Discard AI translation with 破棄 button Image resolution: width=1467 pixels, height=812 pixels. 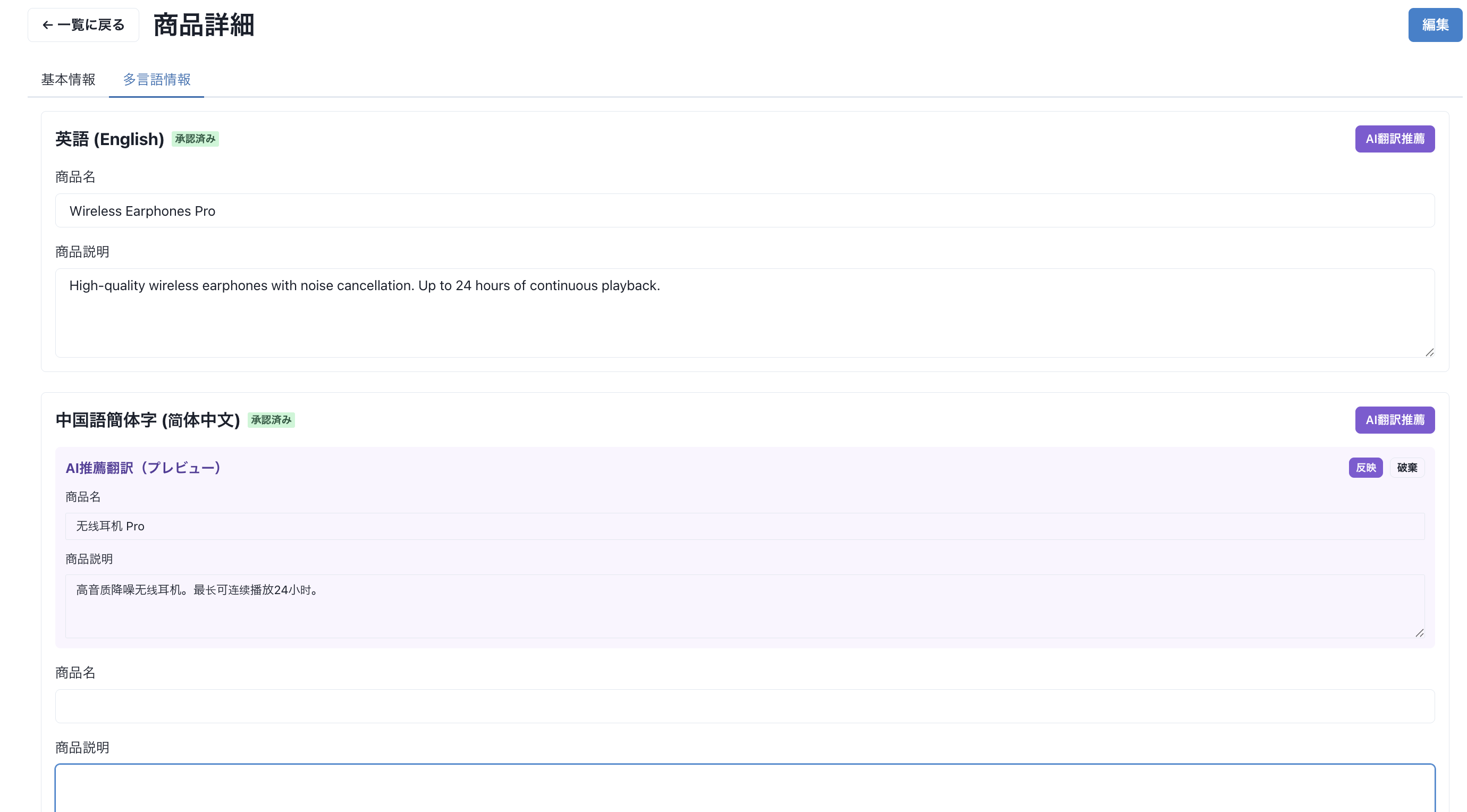tap(1406, 468)
